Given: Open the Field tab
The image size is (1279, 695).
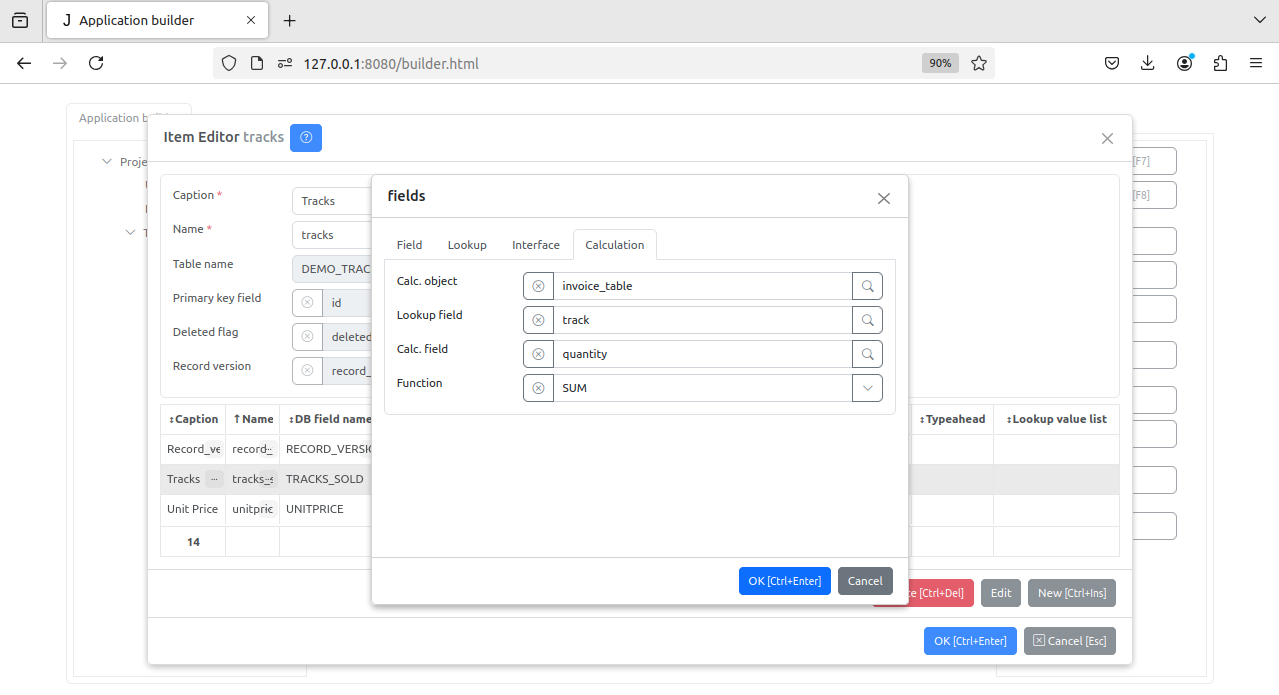Looking at the screenshot, I should (x=409, y=245).
